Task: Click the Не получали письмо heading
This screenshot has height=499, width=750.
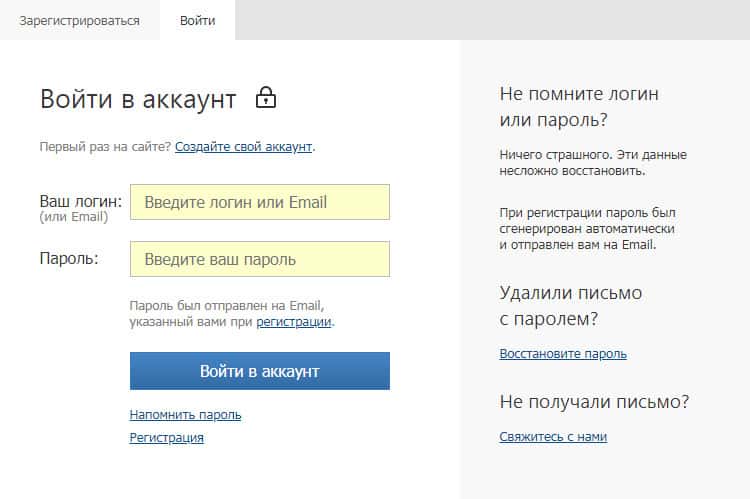Action: click(x=594, y=402)
